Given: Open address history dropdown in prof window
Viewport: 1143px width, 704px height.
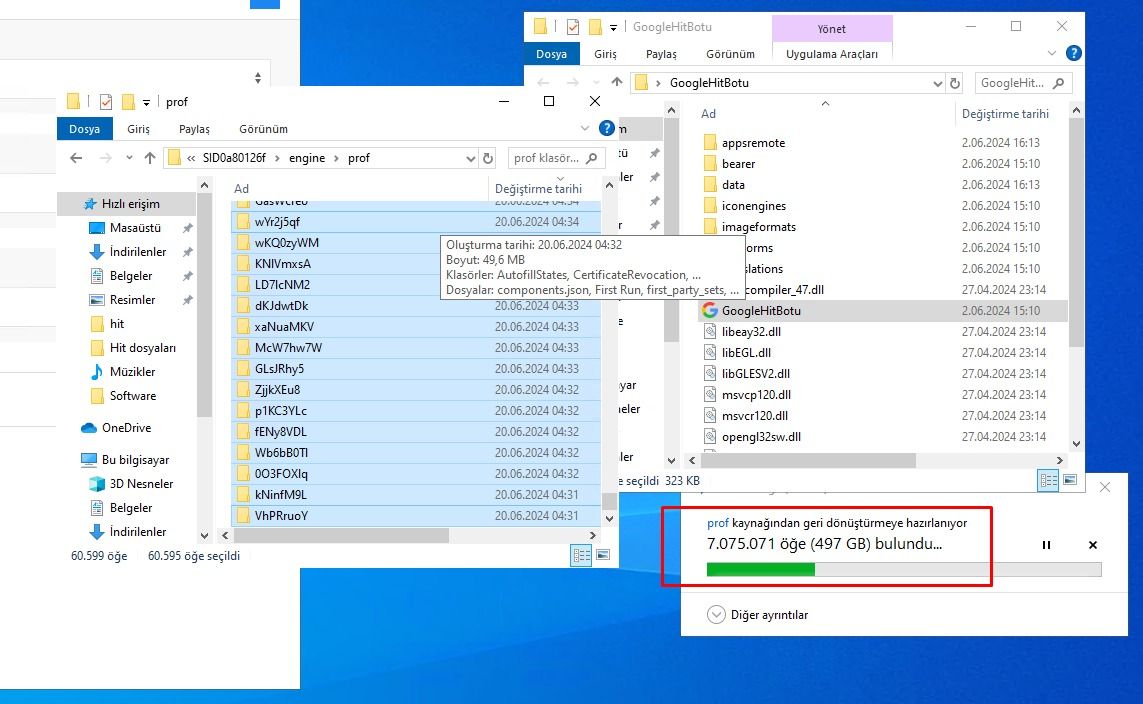Looking at the screenshot, I should (472, 158).
